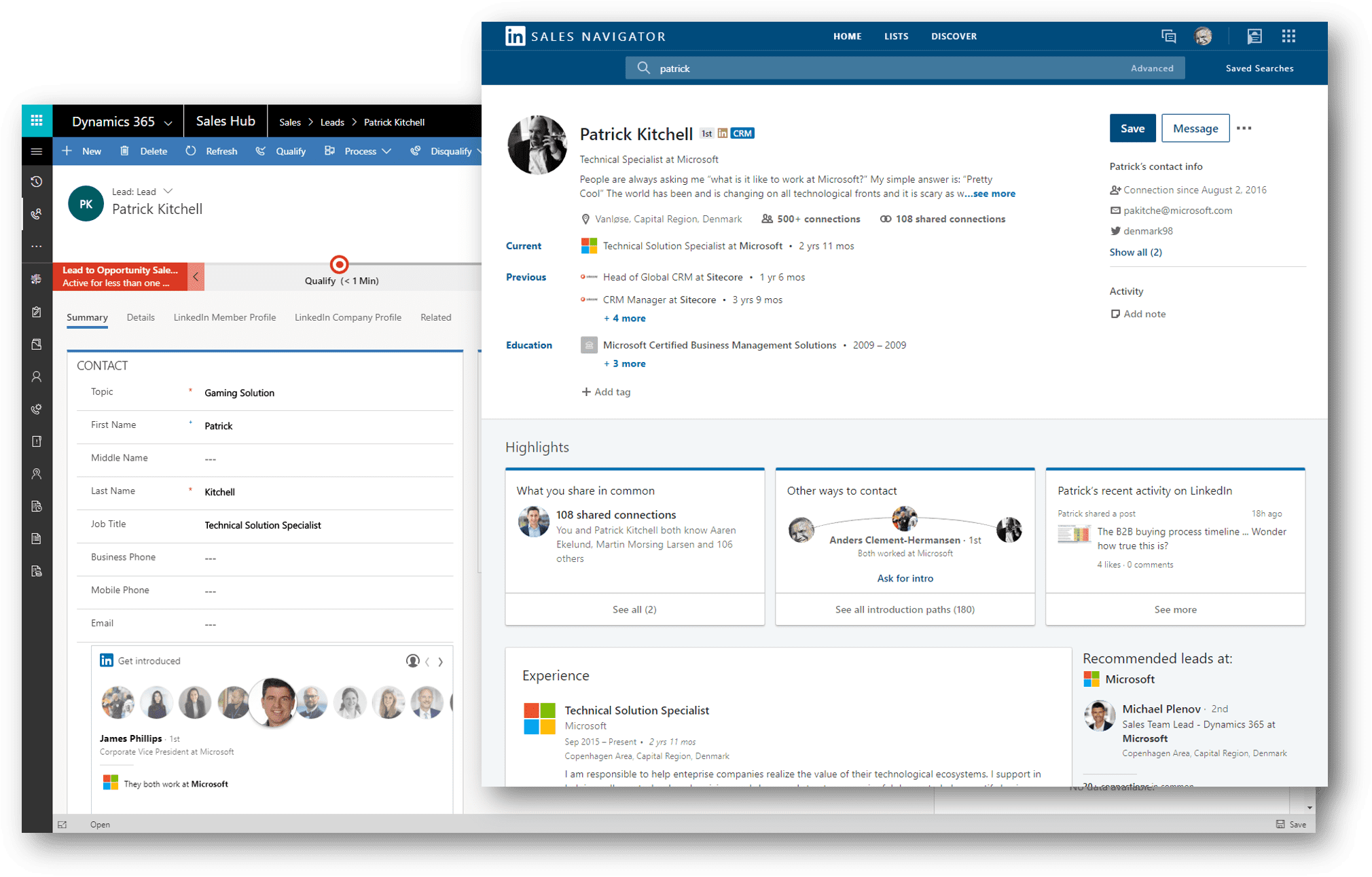Open the LinkedIn Company Profile tab

click(x=348, y=317)
